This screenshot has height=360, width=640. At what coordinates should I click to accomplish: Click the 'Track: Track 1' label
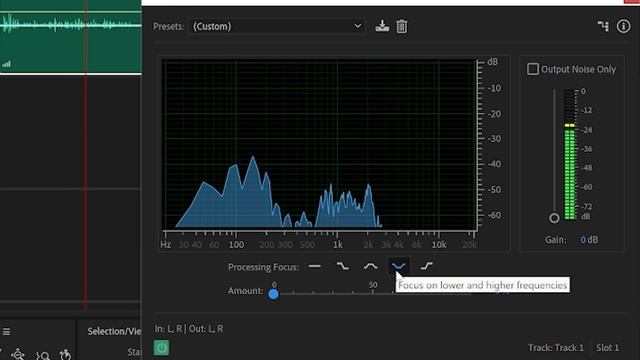click(556, 348)
